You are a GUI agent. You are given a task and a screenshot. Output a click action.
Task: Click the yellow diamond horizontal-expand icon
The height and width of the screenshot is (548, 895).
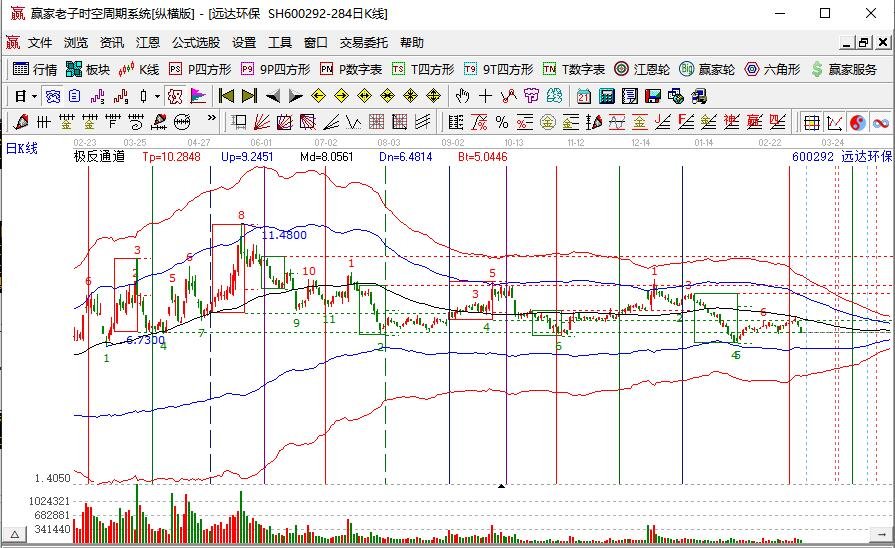click(x=364, y=96)
